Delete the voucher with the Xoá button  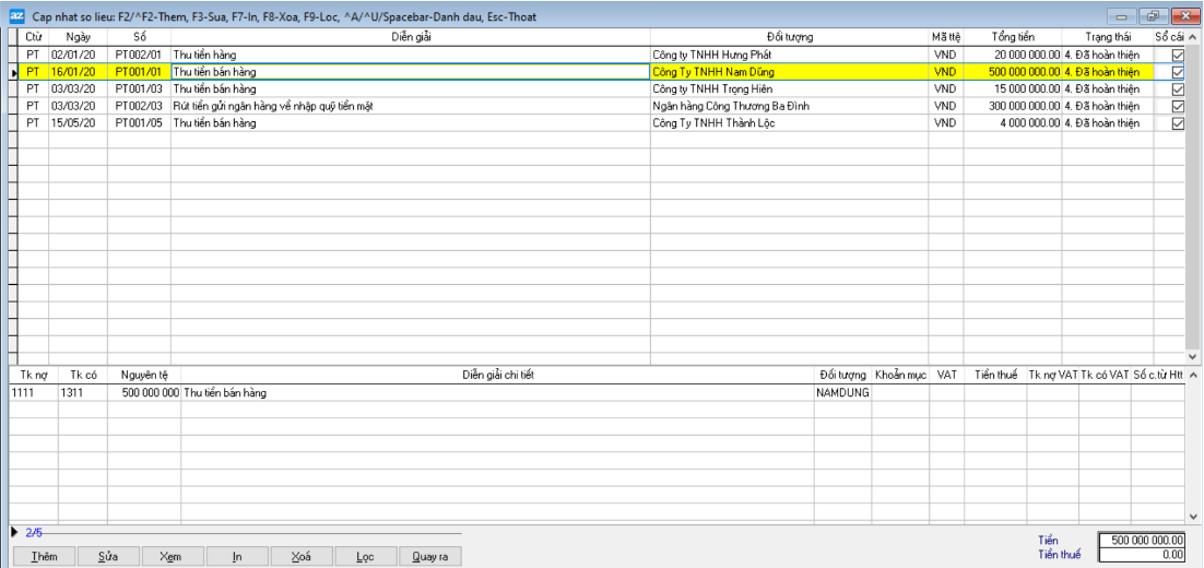[x=300, y=556]
